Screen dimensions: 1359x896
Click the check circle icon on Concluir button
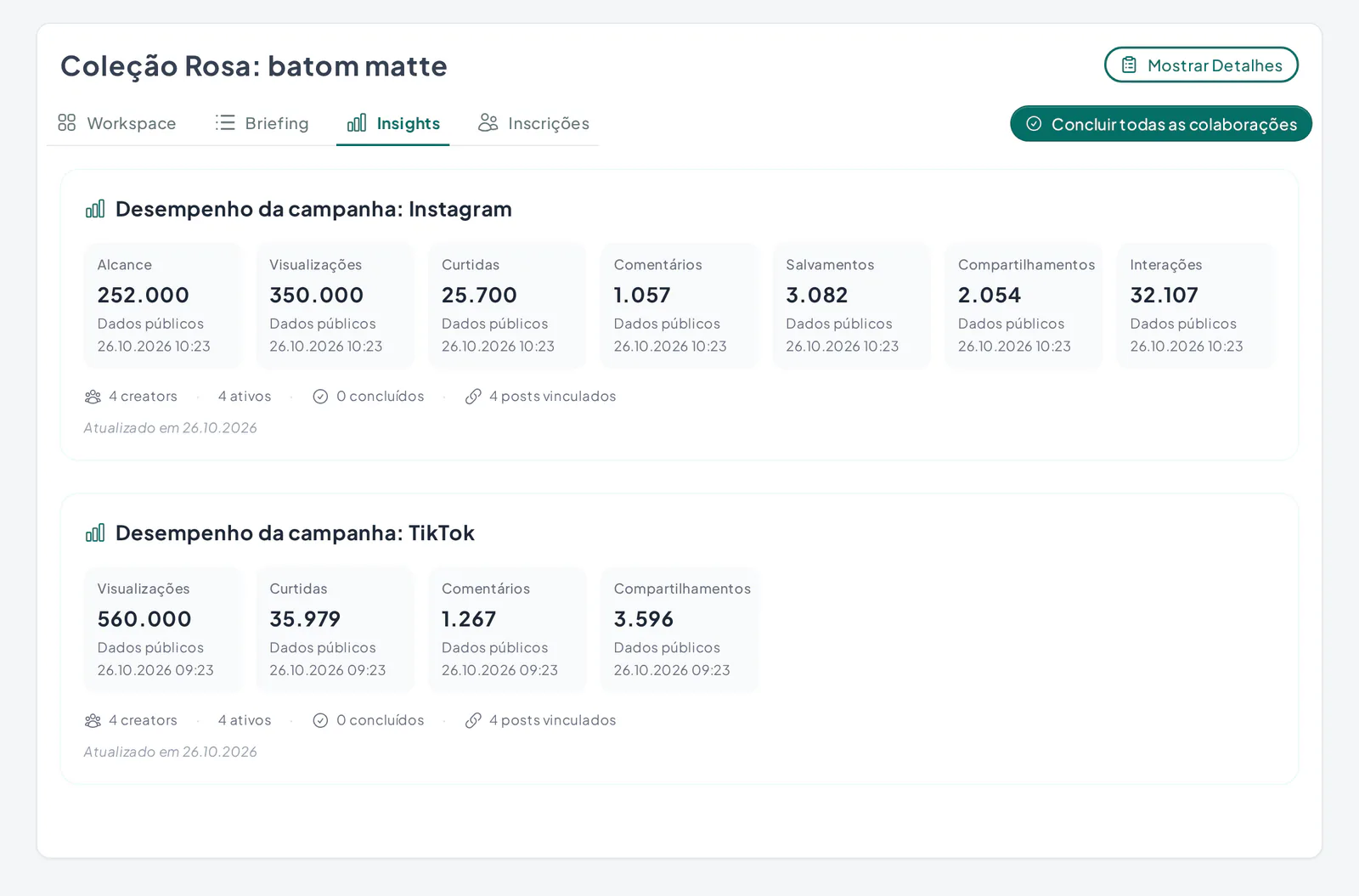coord(1034,124)
